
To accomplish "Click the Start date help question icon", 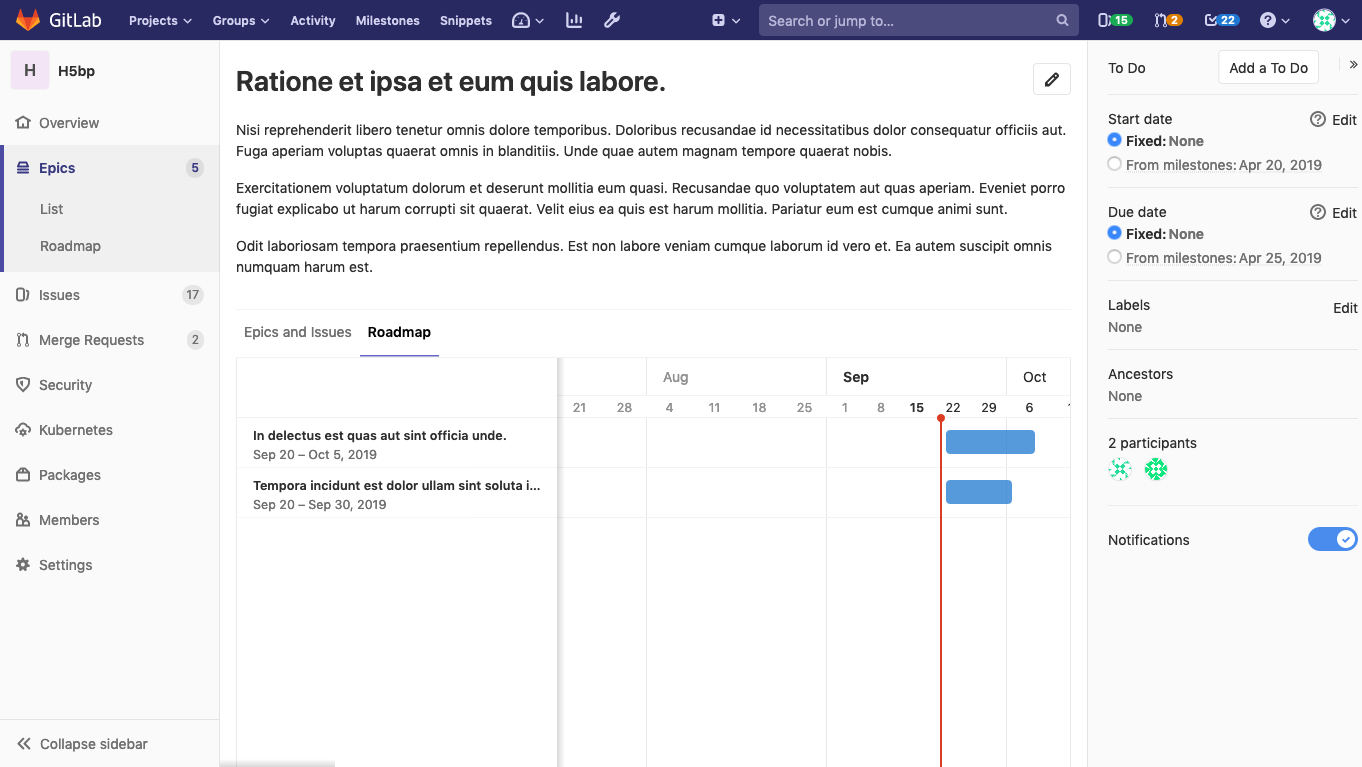I will pos(1317,119).
